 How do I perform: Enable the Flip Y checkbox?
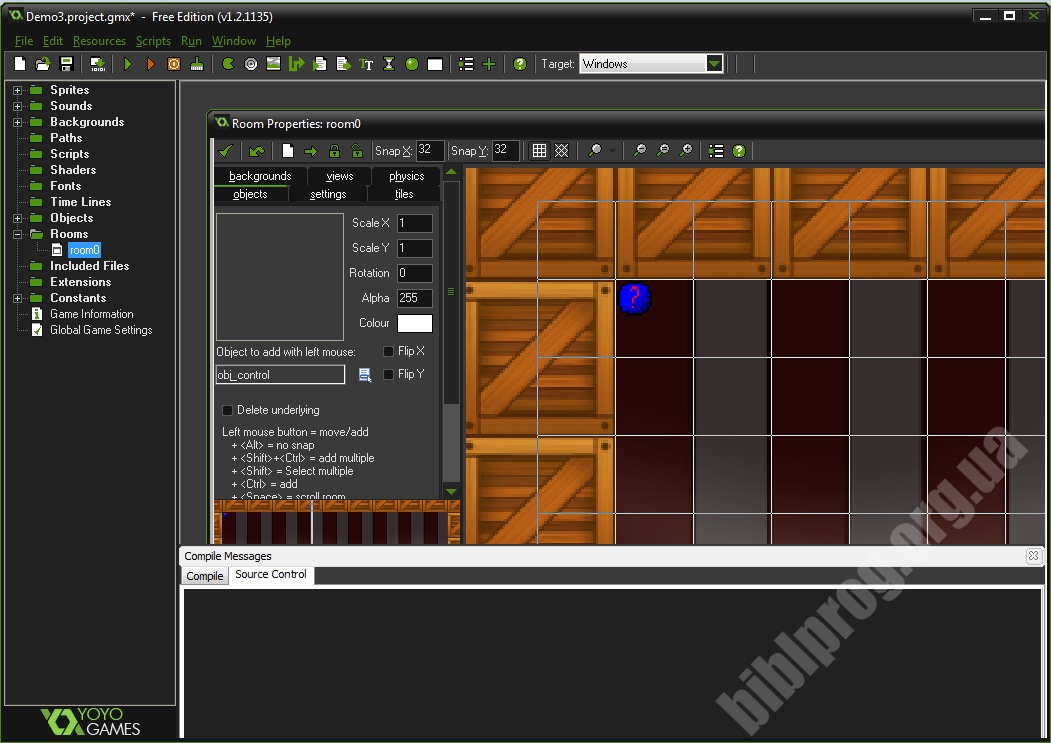pyautogui.click(x=388, y=374)
